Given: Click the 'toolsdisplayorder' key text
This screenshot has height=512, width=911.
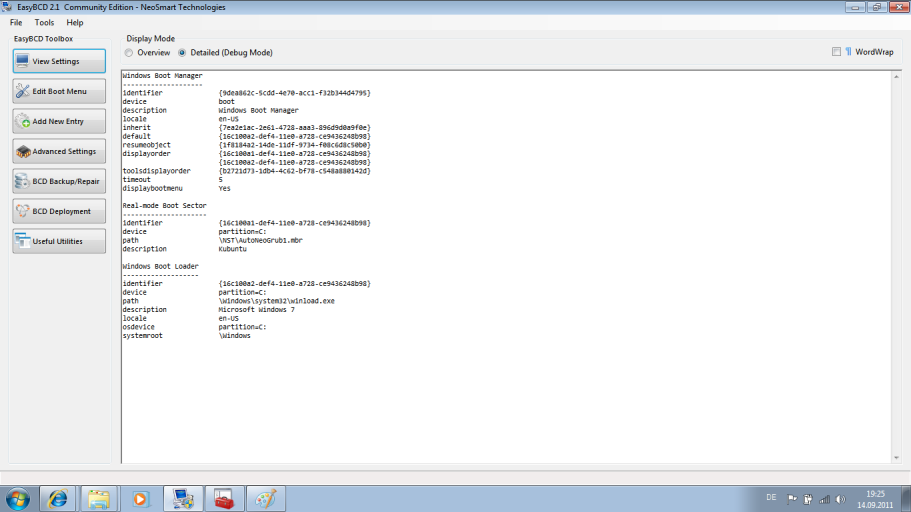Looking at the screenshot, I should pos(156,171).
